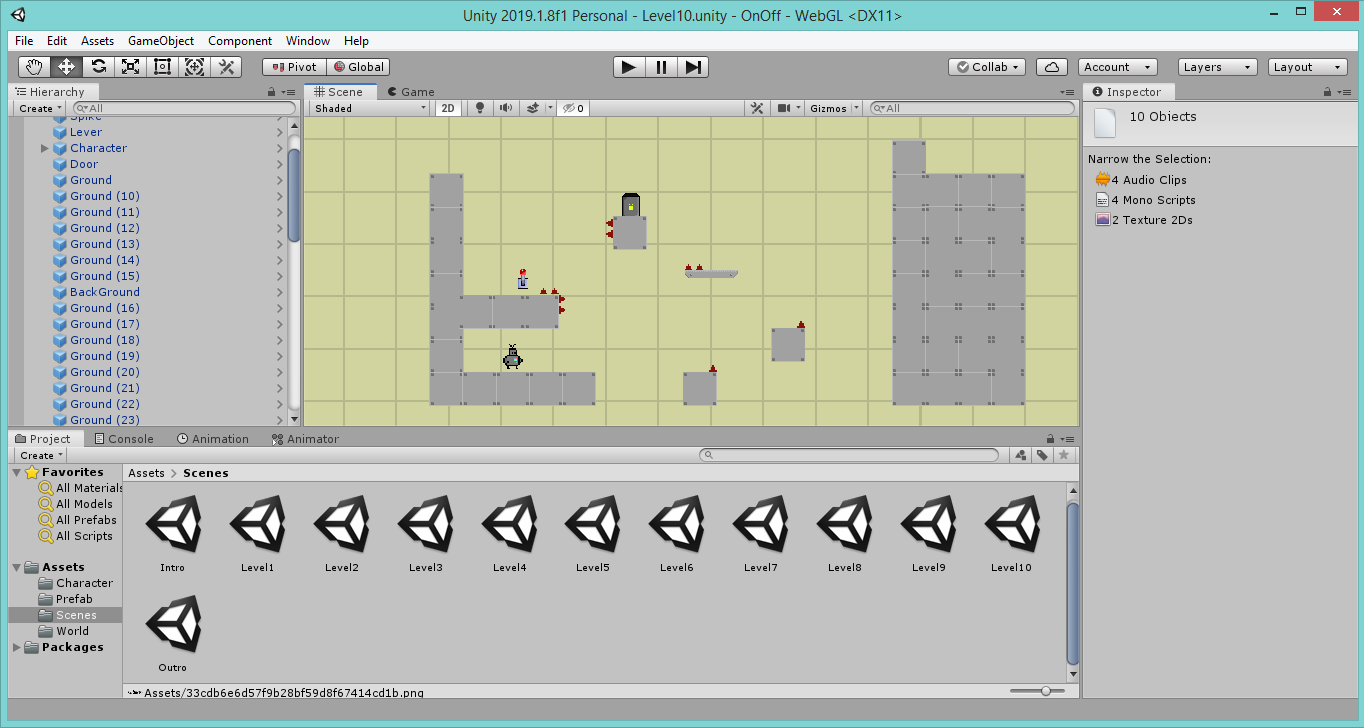
Task: Select the Rotate tool
Action: [98, 67]
